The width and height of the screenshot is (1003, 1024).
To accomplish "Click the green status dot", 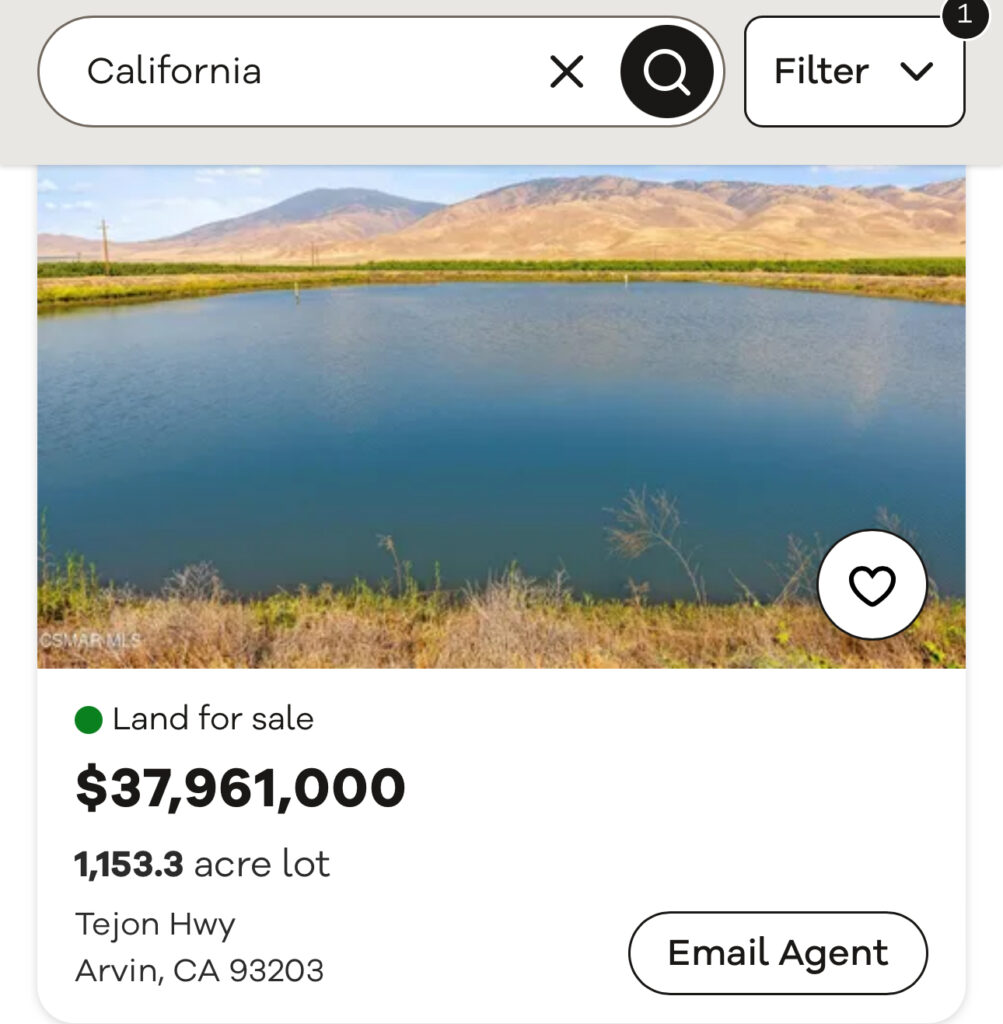I will click(89, 720).
